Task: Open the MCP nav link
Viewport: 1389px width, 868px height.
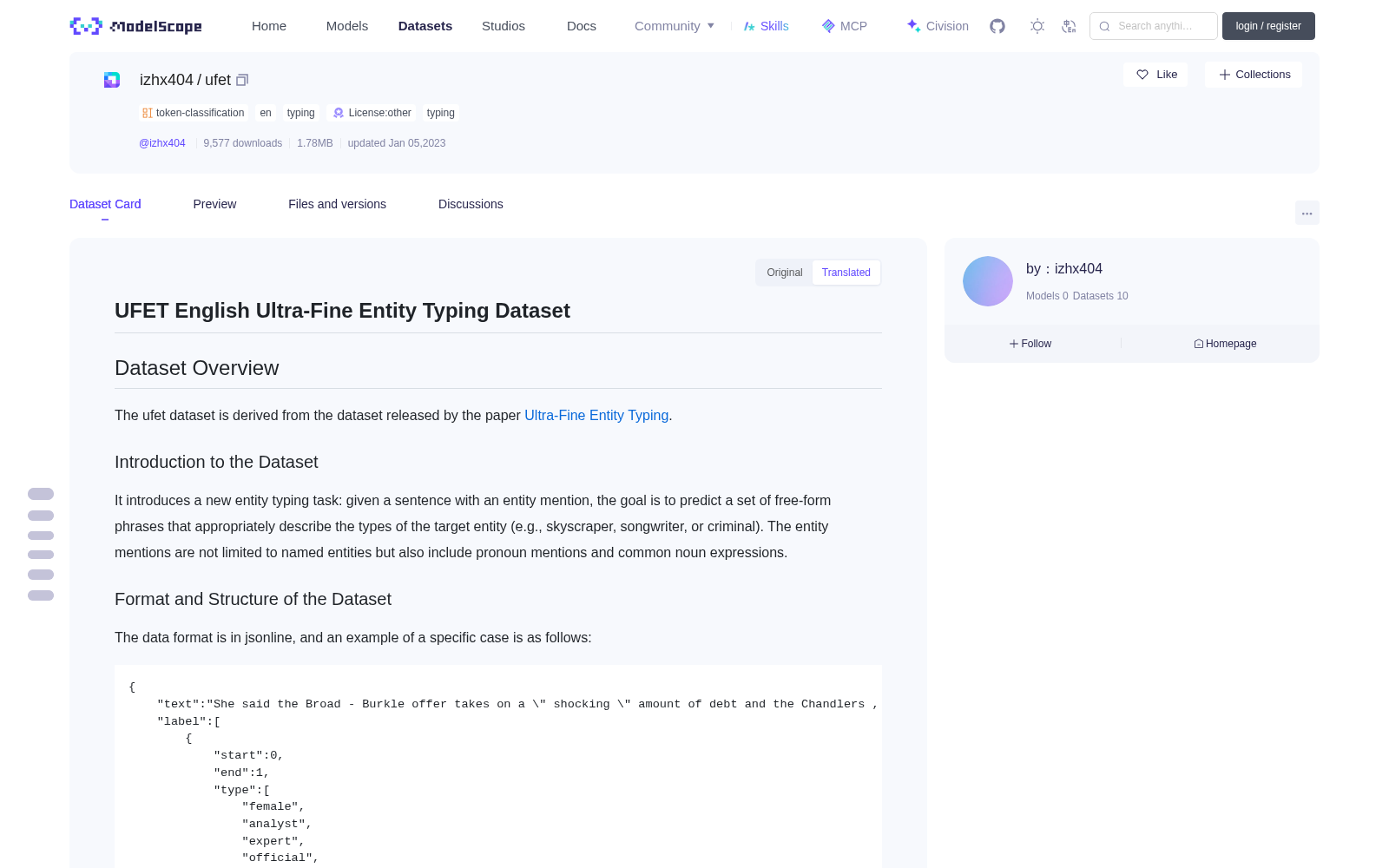Action: [845, 26]
